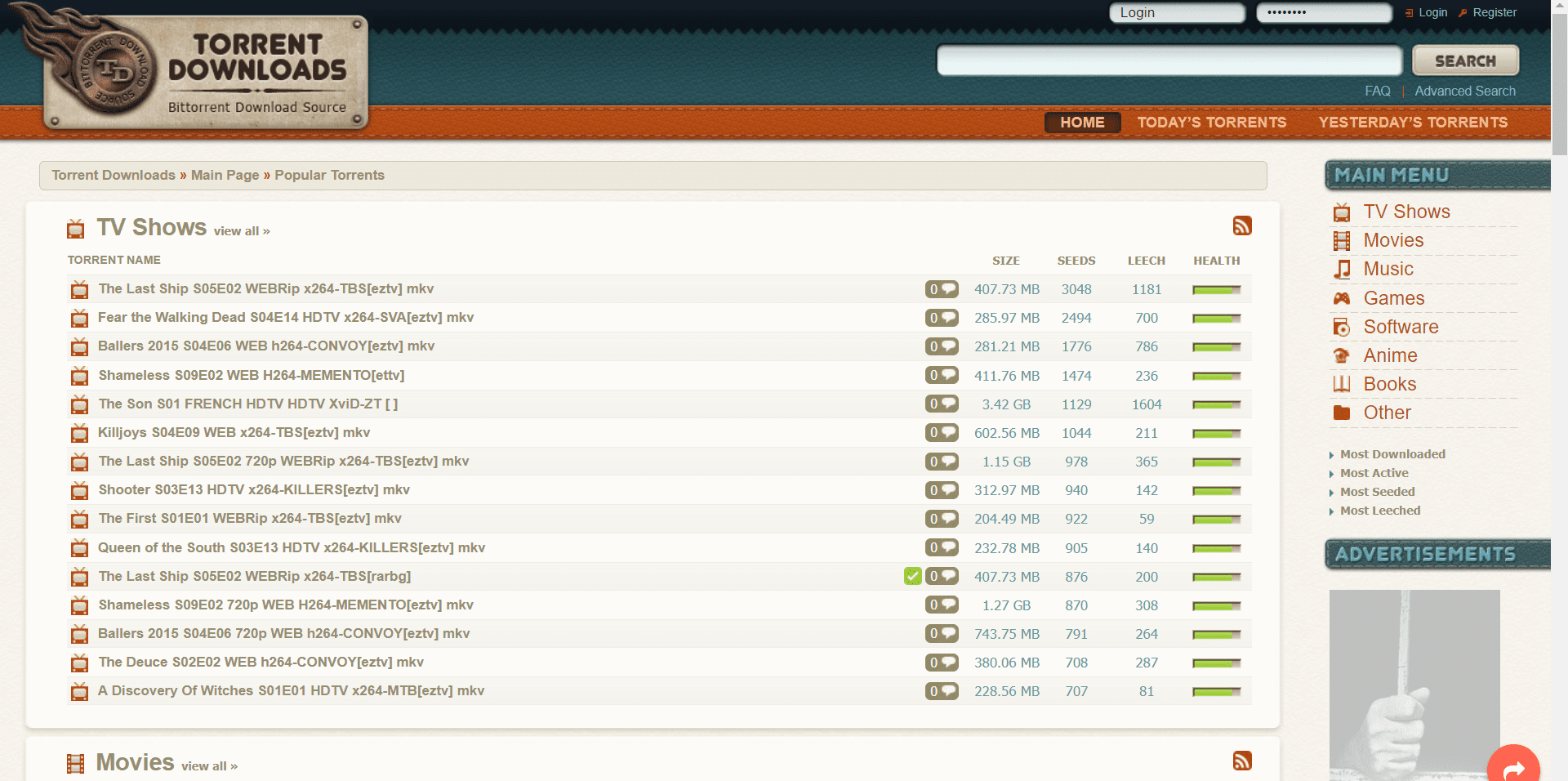This screenshot has height=781, width=1568.
Task: Select the Software icon in the sidebar
Action: pos(1342,327)
